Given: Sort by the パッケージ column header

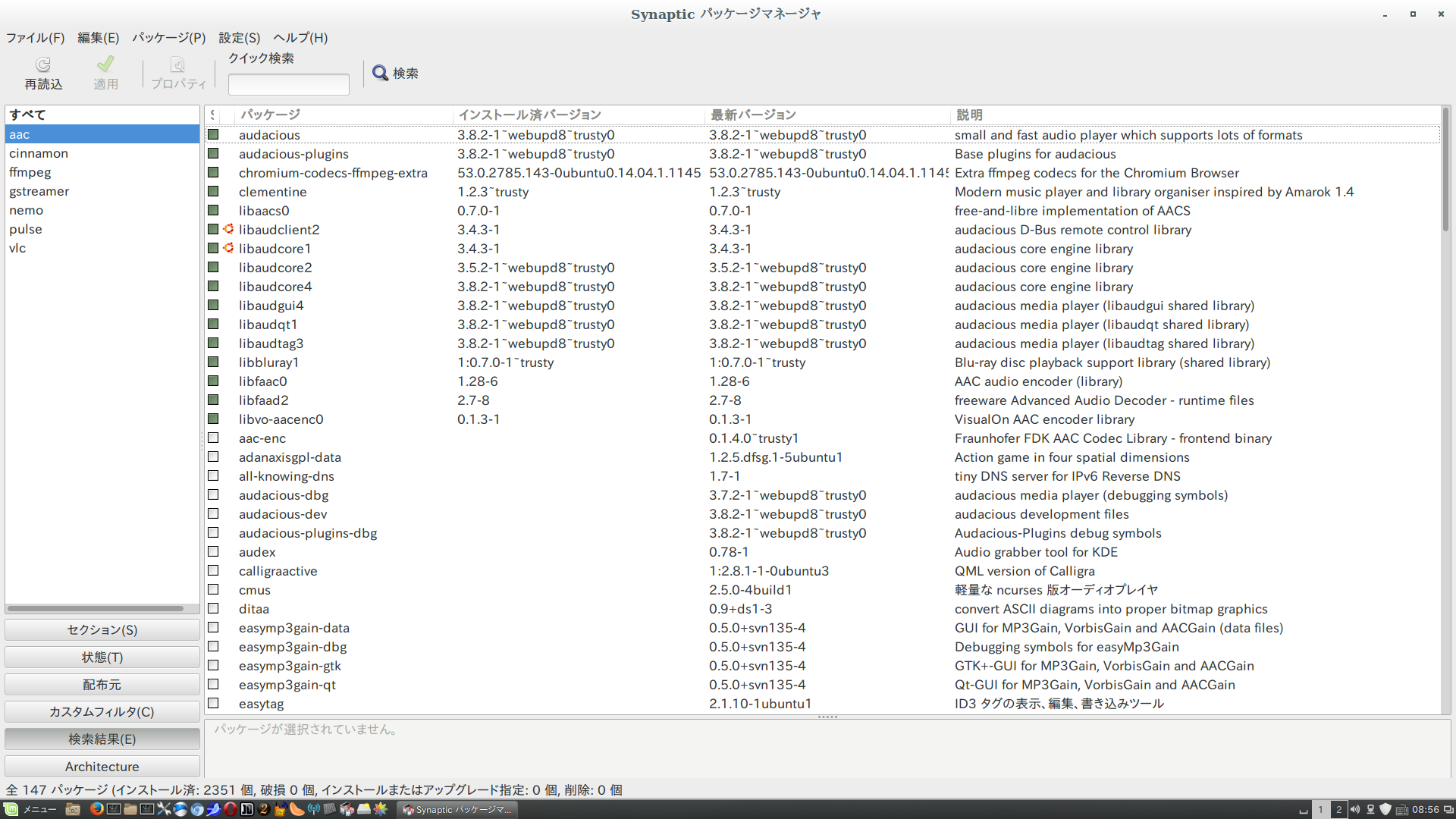Looking at the screenshot, I should pos(344,115).
